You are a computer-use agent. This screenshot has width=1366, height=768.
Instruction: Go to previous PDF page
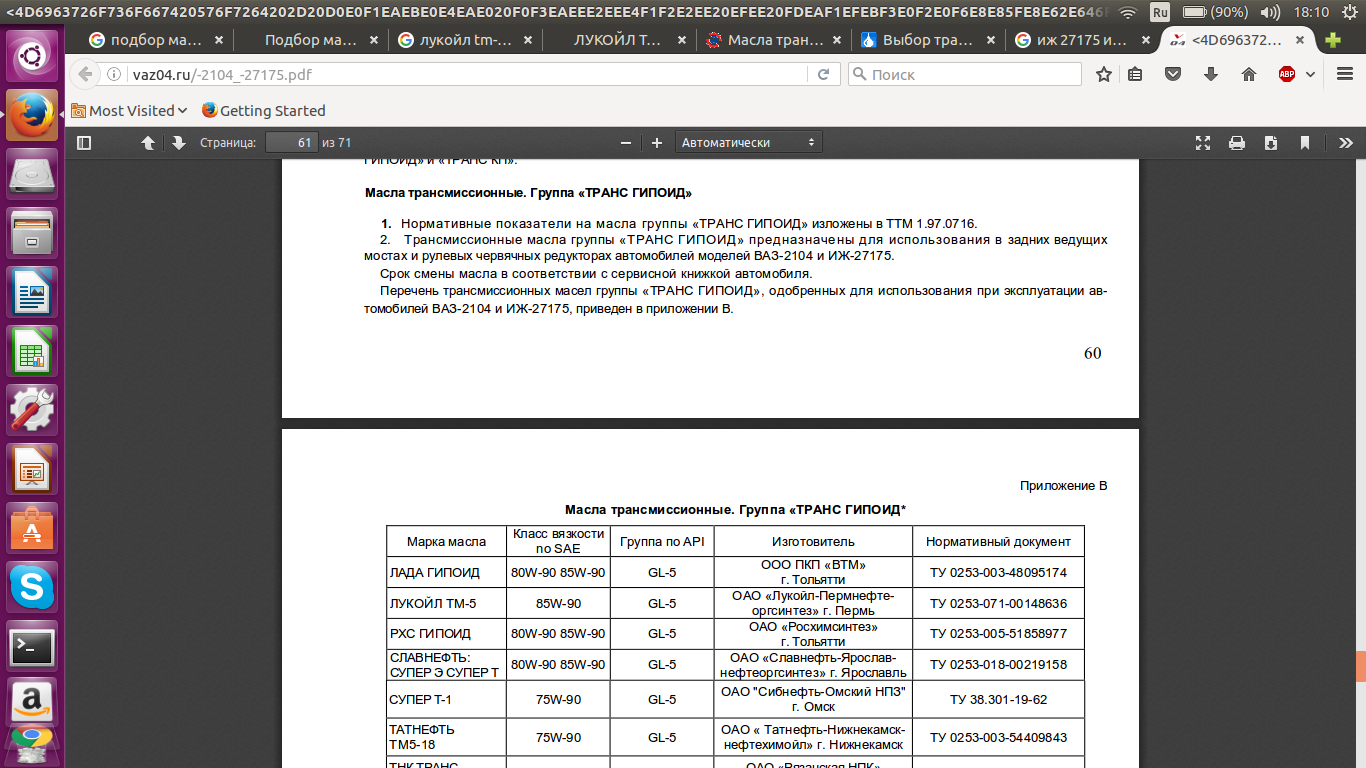[x=148, y=143]
